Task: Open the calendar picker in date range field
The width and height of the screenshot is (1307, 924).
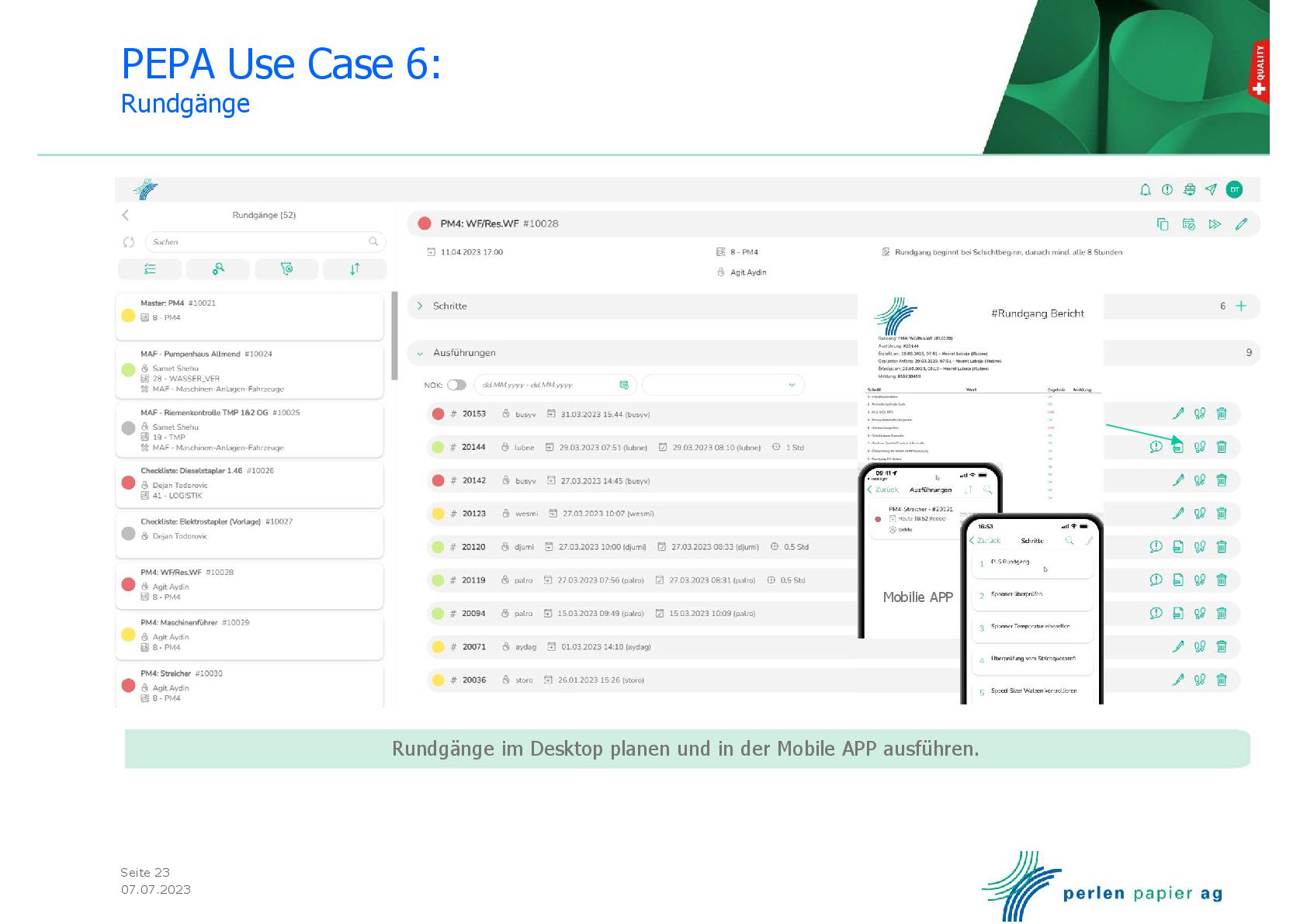Action: click(624, 385)
